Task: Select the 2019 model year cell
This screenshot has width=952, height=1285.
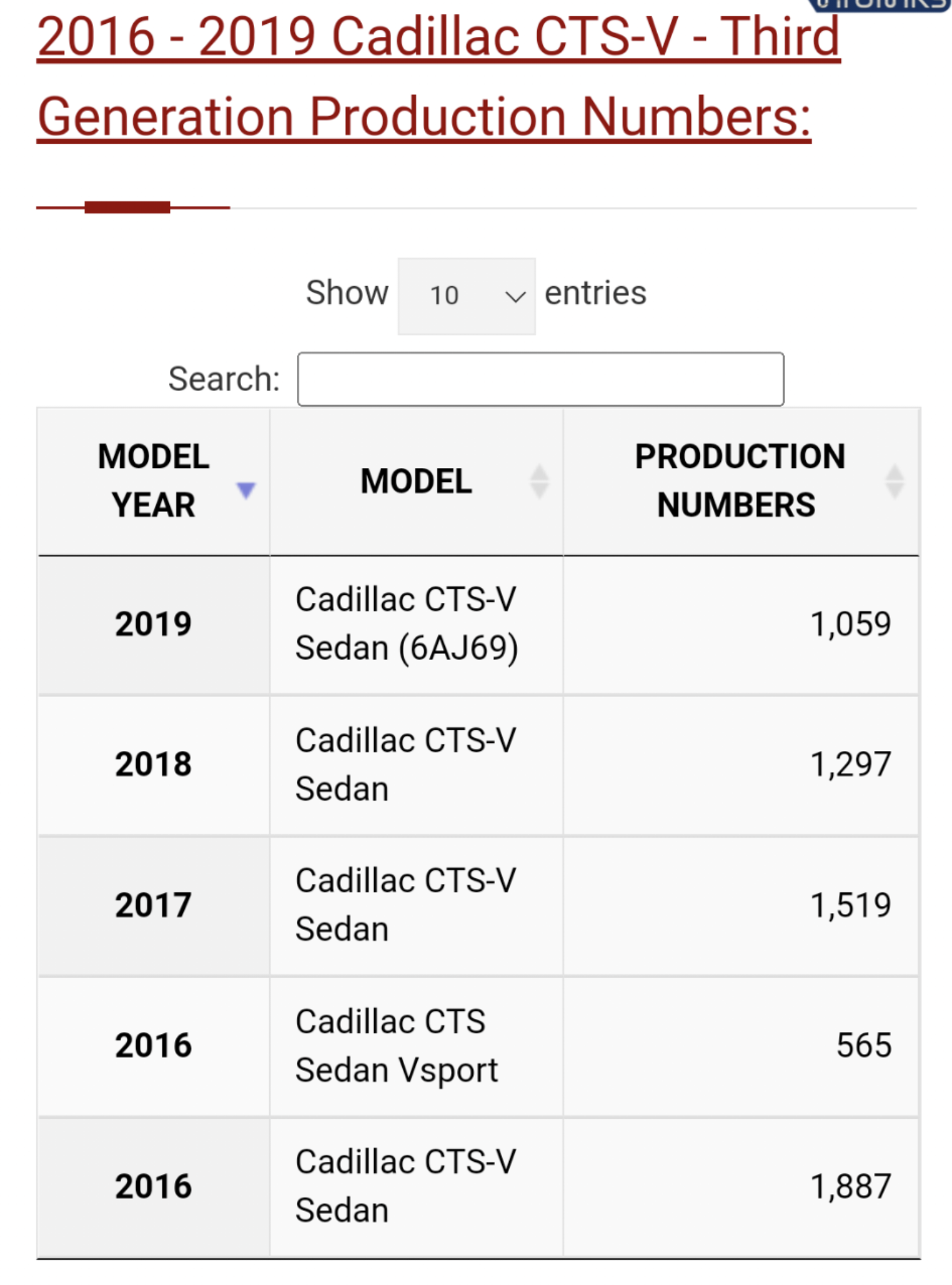Action: click(154, 625)
